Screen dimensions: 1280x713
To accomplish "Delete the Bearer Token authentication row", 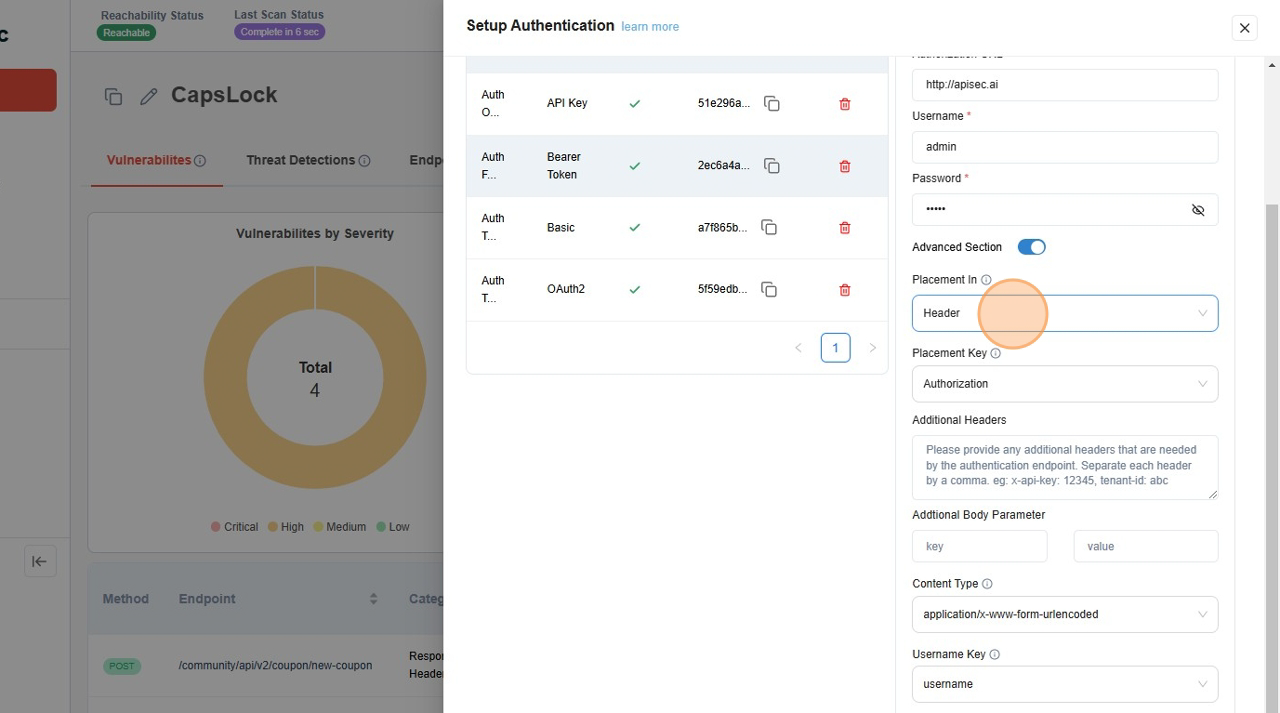I will tap(844, 166).
